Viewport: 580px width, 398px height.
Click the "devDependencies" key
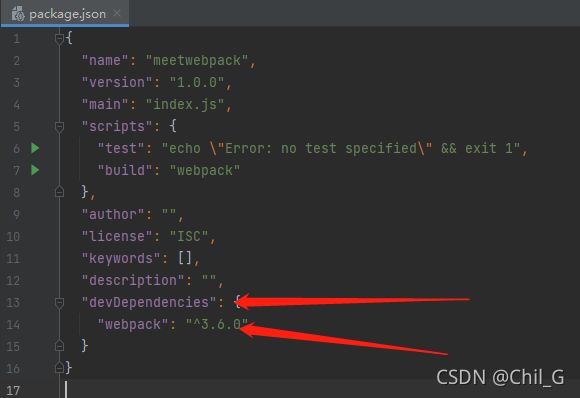pyautogui.click(x=149, y=303)
